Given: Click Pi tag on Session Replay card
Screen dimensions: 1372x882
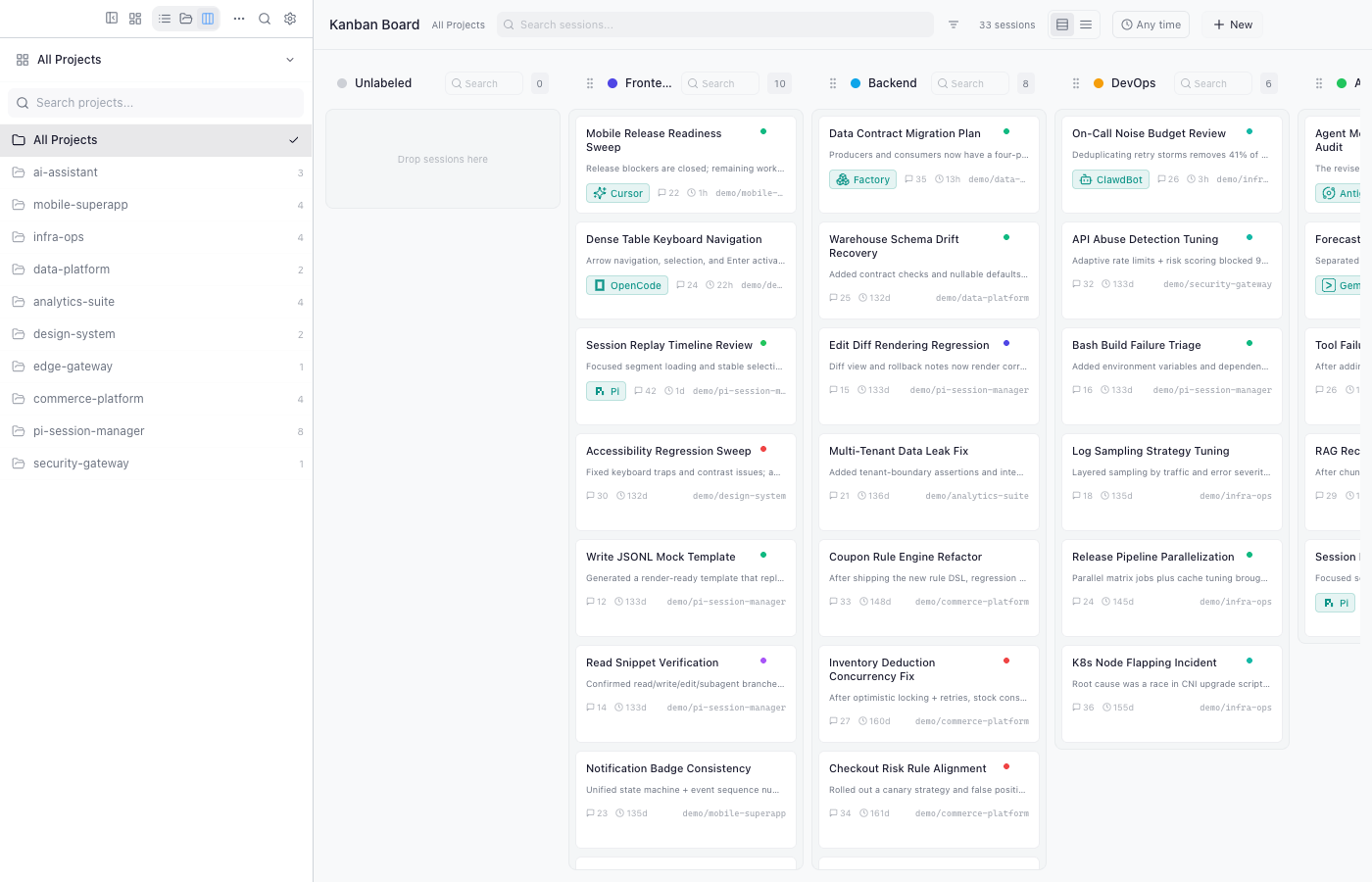Looking at the screenshot, I should coord(607,391).
